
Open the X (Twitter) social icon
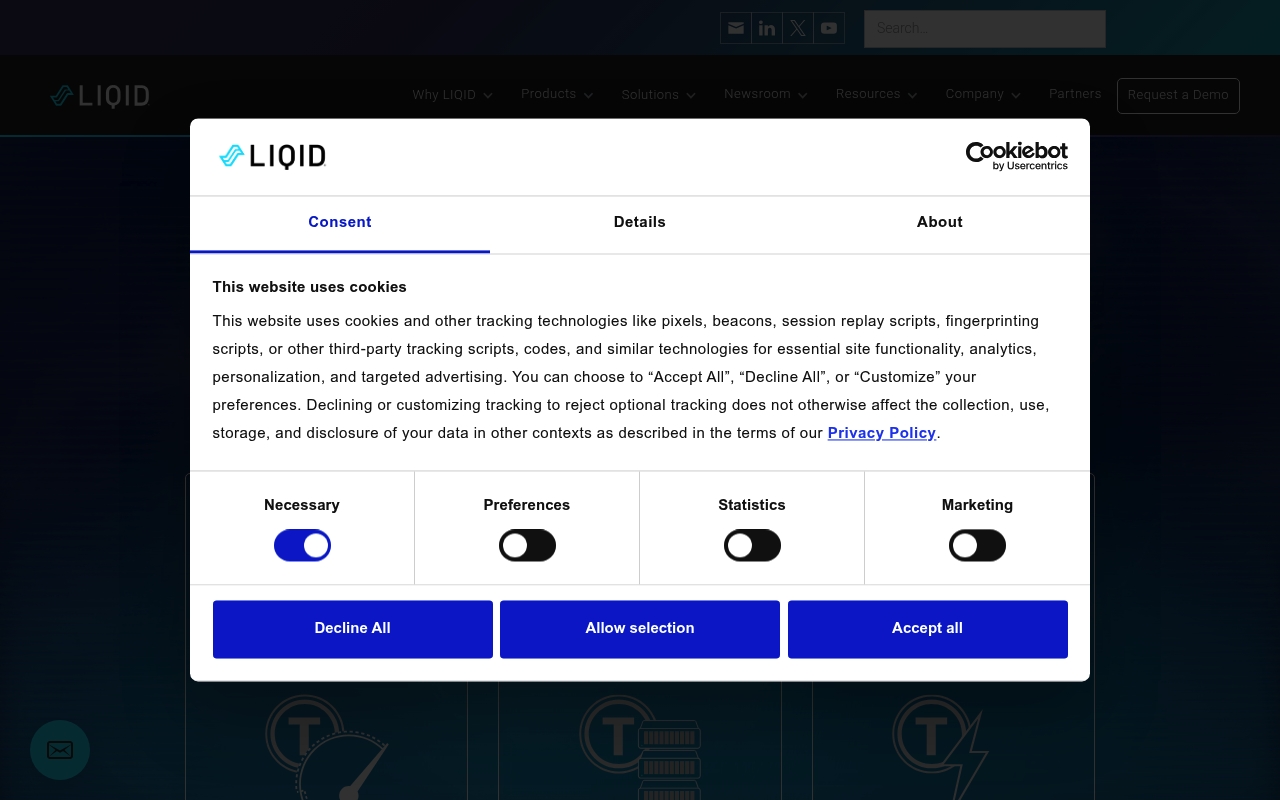(798, 28)
